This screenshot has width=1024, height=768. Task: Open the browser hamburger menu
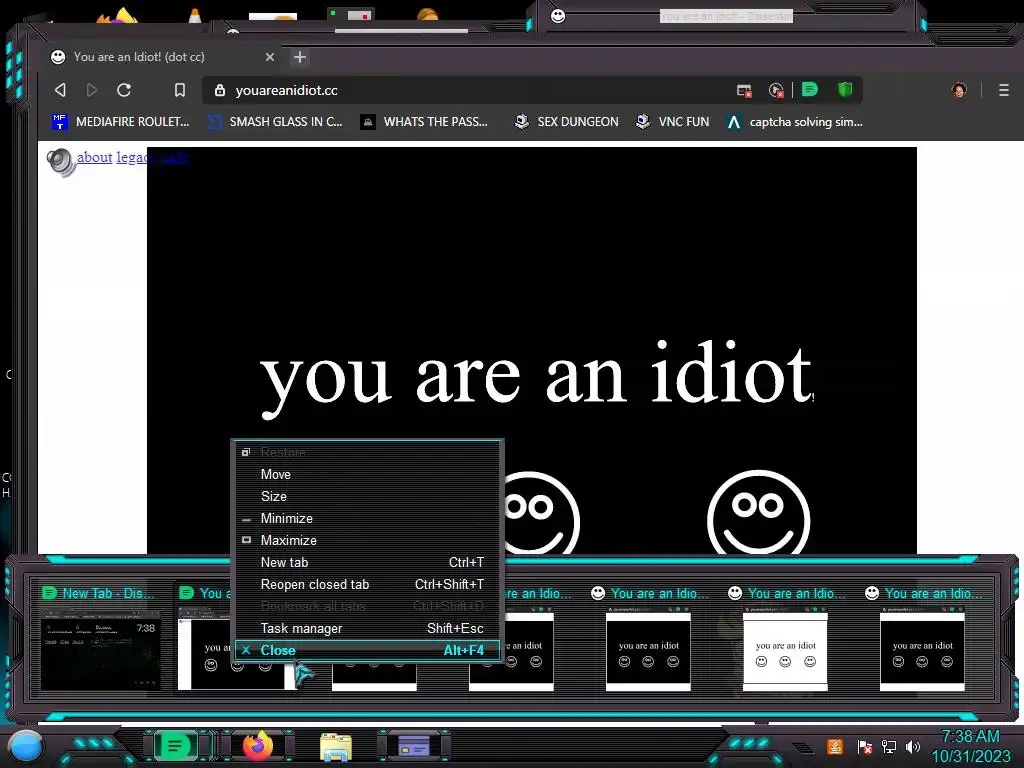1004,90
